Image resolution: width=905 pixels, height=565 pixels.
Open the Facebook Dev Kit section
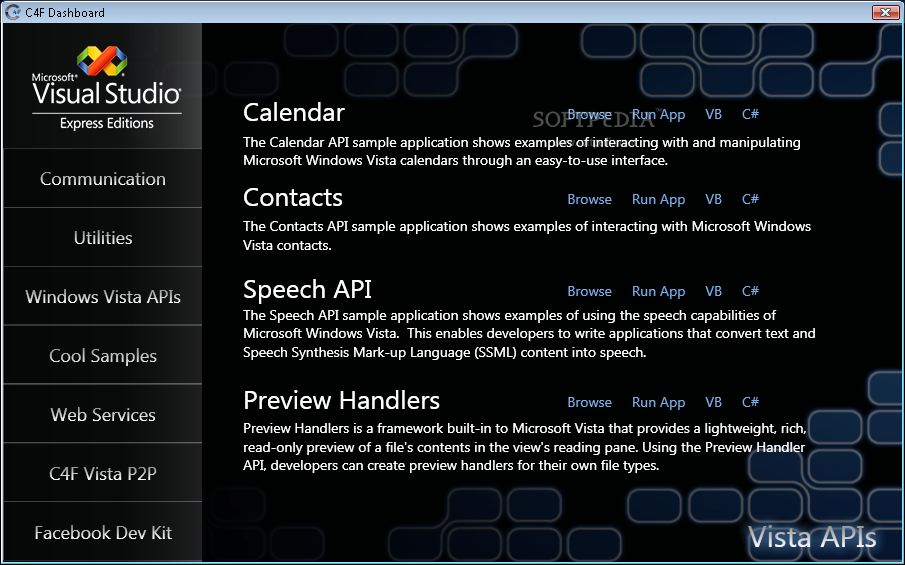[103, 532]
